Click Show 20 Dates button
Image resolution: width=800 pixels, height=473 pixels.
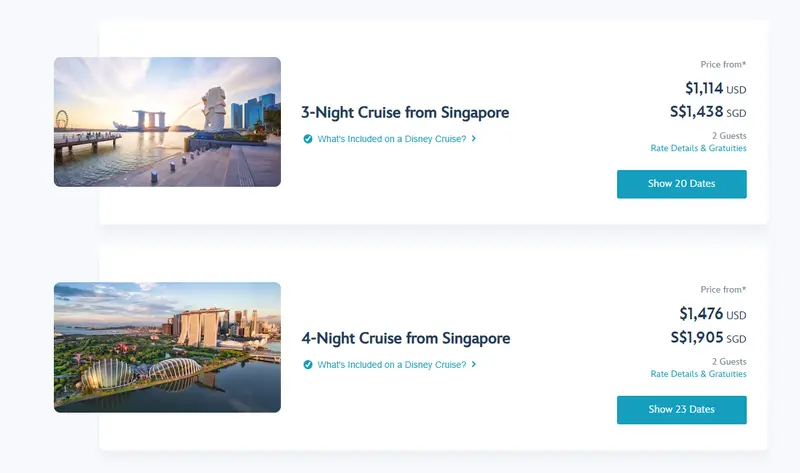coord(682,184)
